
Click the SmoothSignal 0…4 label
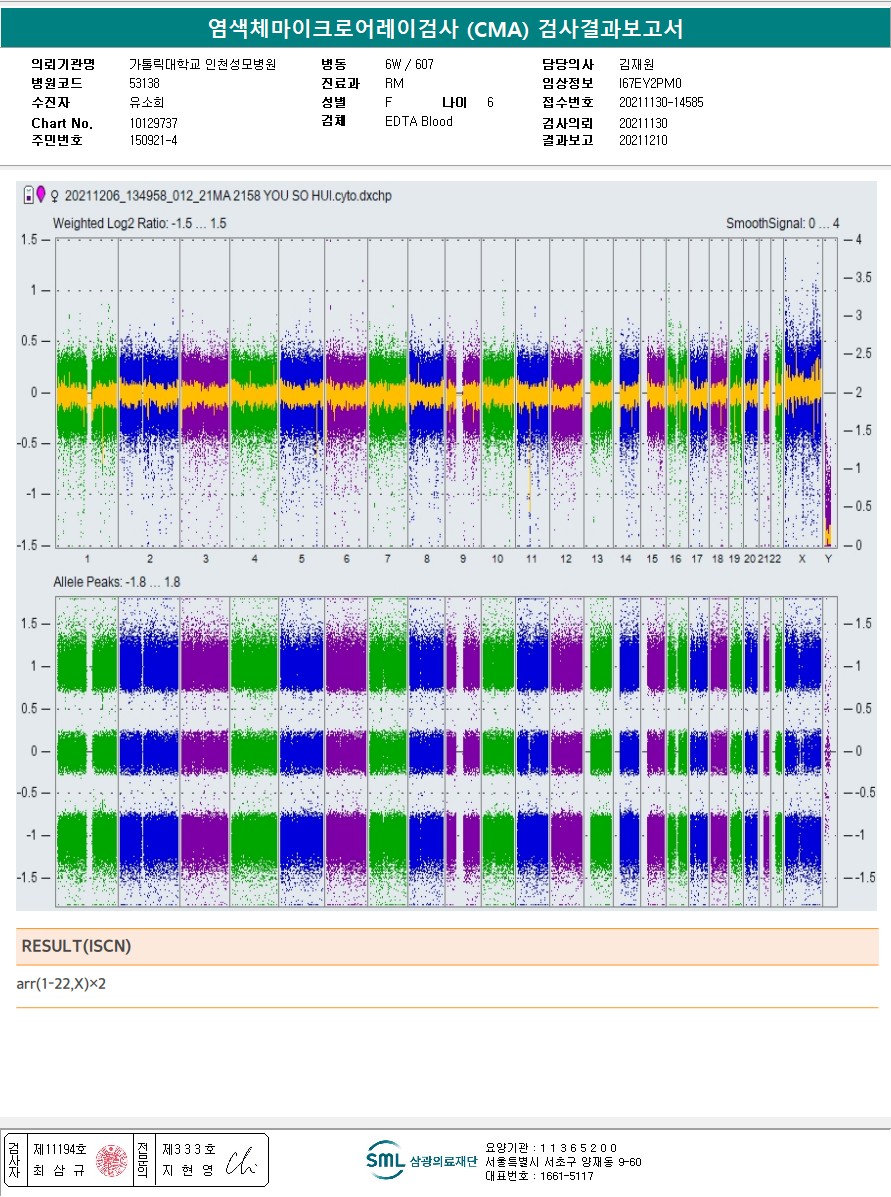coord(783,224)
